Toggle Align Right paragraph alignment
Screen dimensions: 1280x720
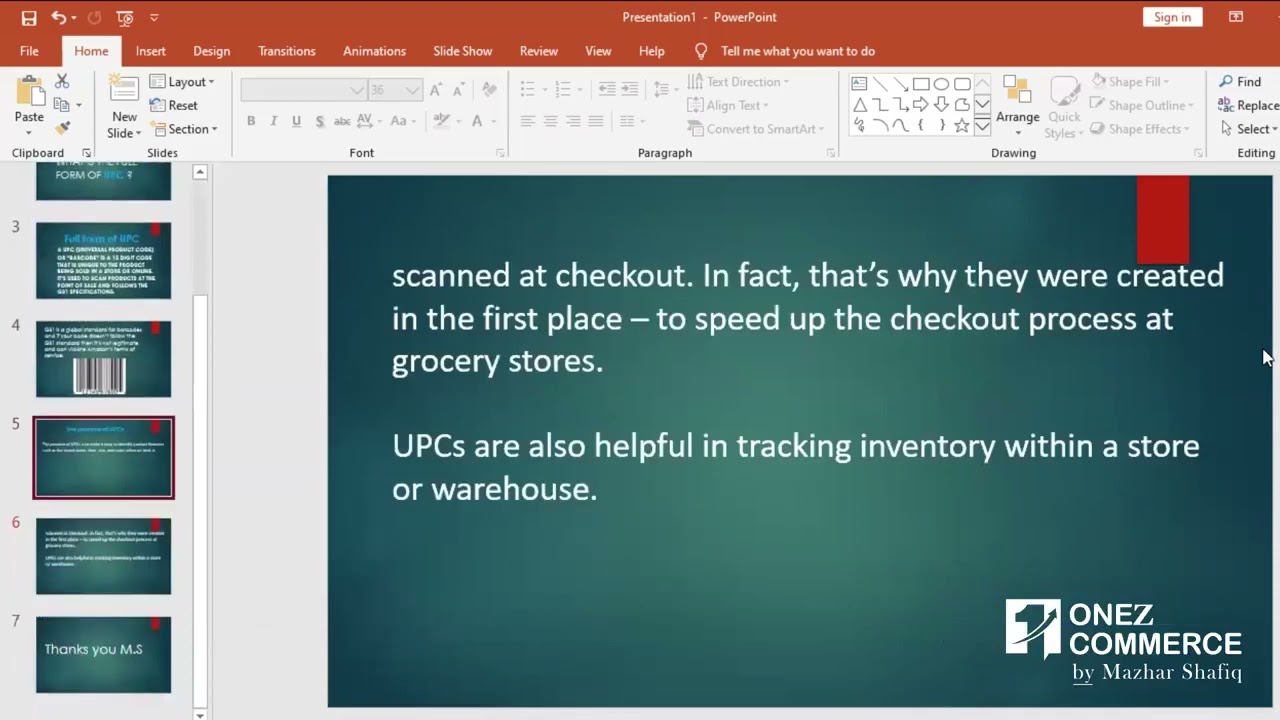point(573,121)
